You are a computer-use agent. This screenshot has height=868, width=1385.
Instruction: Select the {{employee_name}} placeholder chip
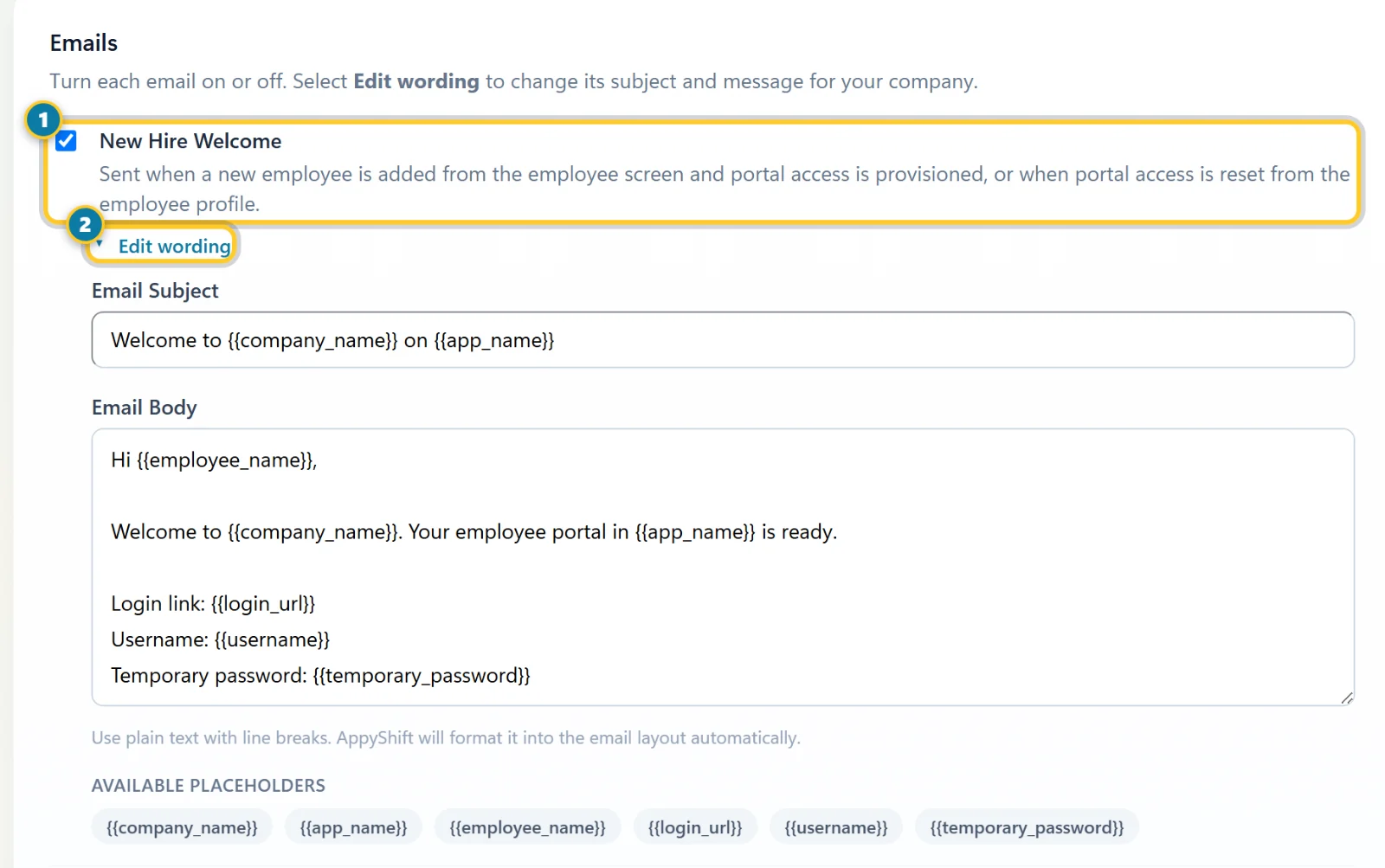[527, 827]
